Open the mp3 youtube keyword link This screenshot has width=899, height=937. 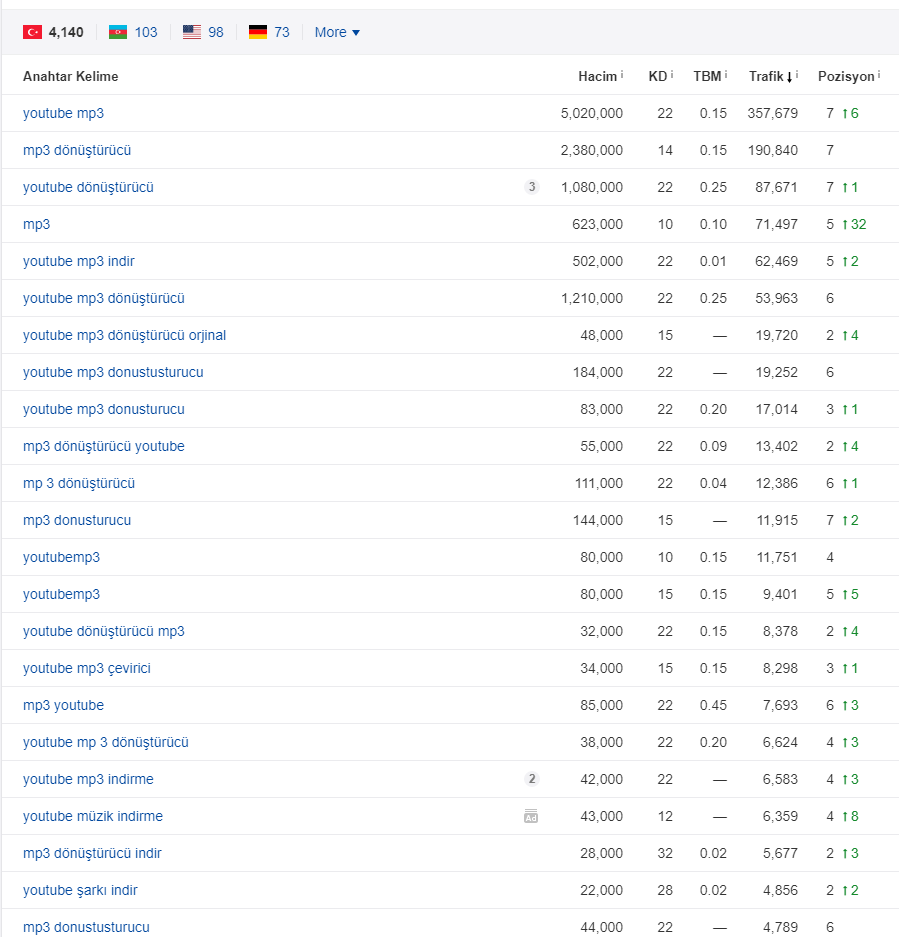(63, 705)
